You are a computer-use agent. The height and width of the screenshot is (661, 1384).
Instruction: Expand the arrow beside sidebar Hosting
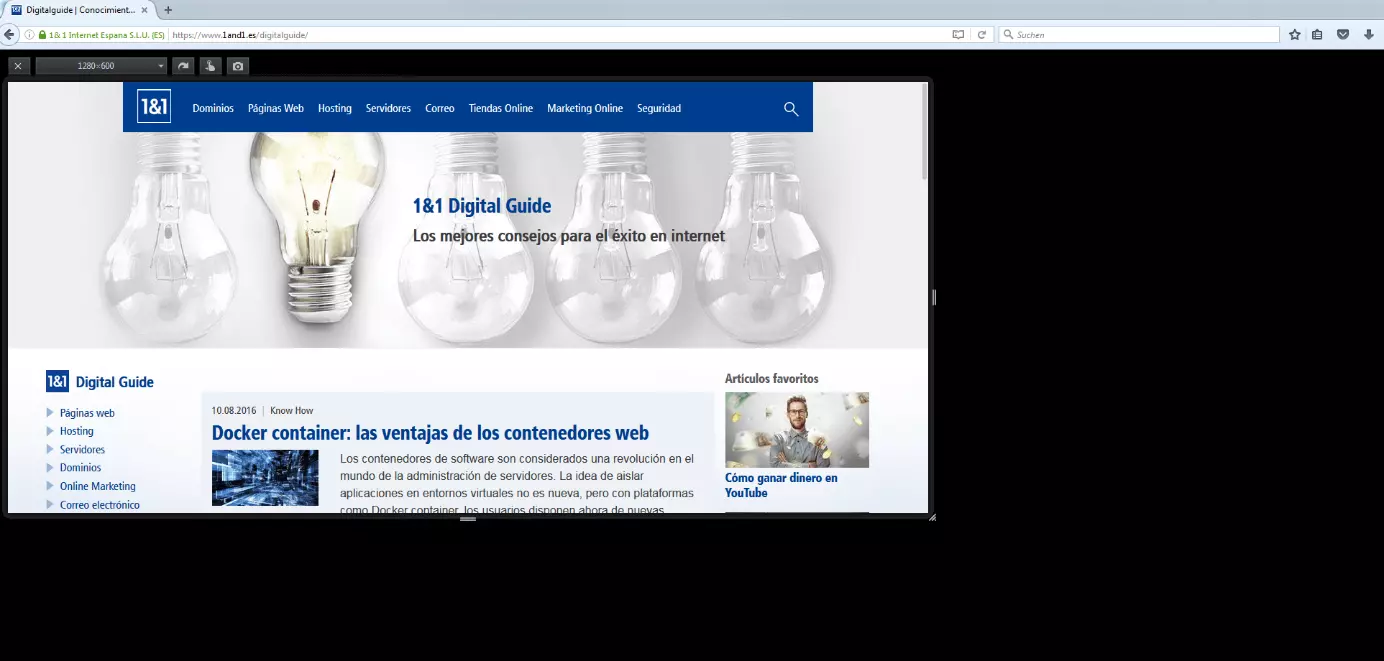pos(50,431)
